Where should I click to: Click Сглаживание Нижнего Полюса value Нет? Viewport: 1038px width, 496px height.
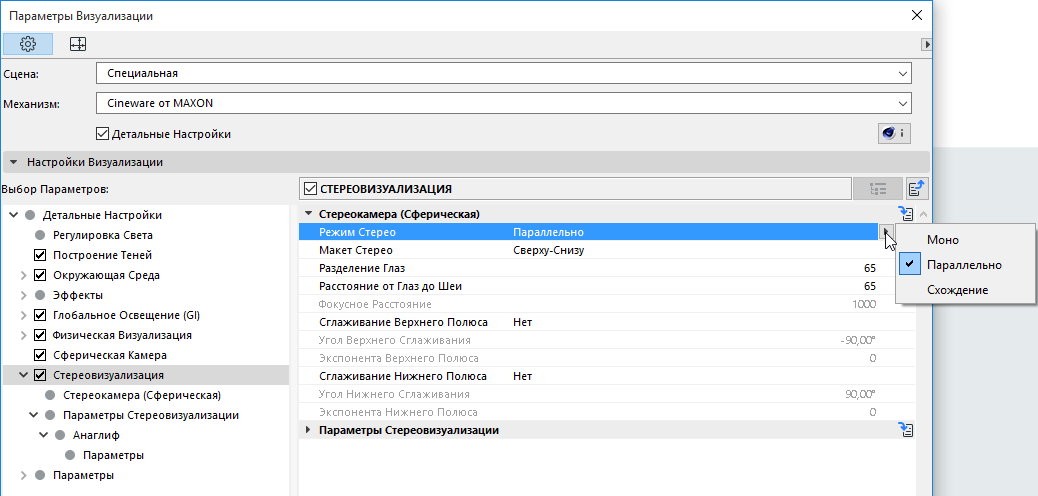point(522,376)
